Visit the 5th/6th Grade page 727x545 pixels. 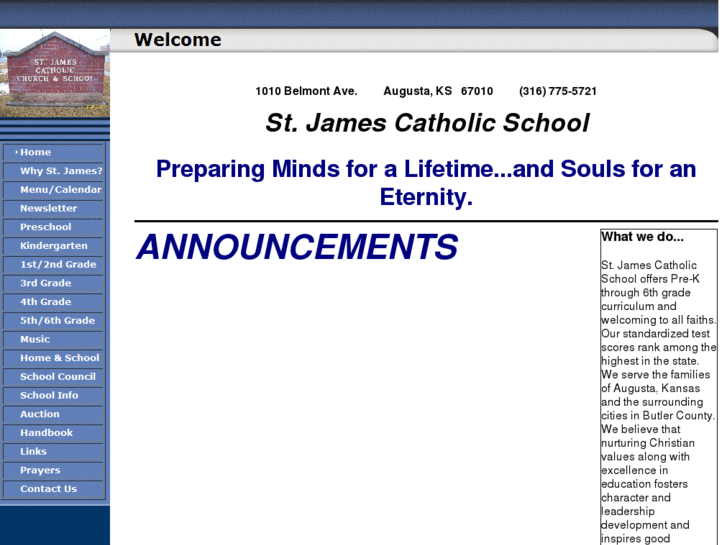click(x=54, y=321)
